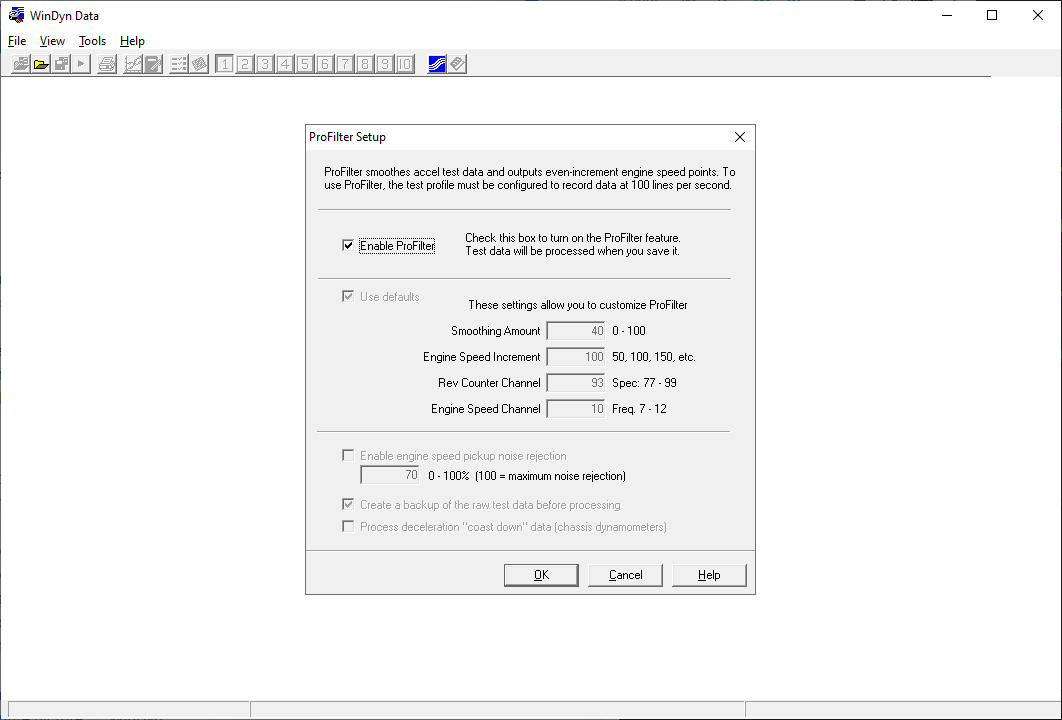Select page 4 toolbar button
Image resolution: width=1062 pixels, height=720 pixels.
(x=284, y=64)
